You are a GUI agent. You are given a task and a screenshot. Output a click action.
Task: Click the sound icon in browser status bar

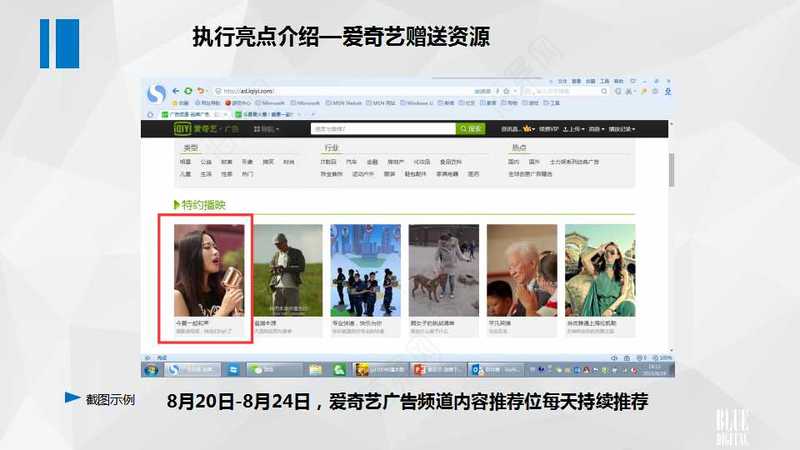(x=614, y=358)
